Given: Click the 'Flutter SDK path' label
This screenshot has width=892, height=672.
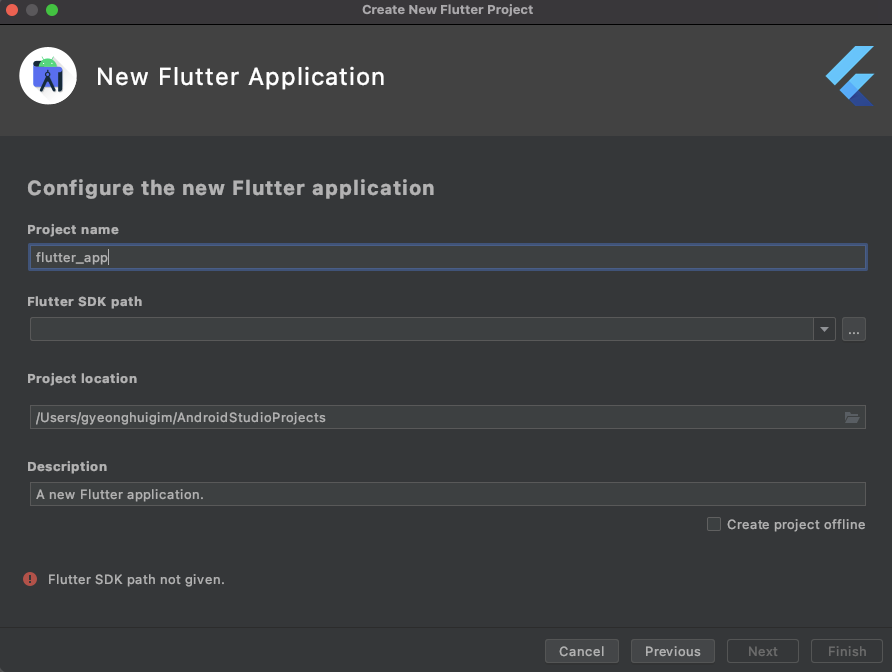Looking at the screenshot, I should coord(85,302).
